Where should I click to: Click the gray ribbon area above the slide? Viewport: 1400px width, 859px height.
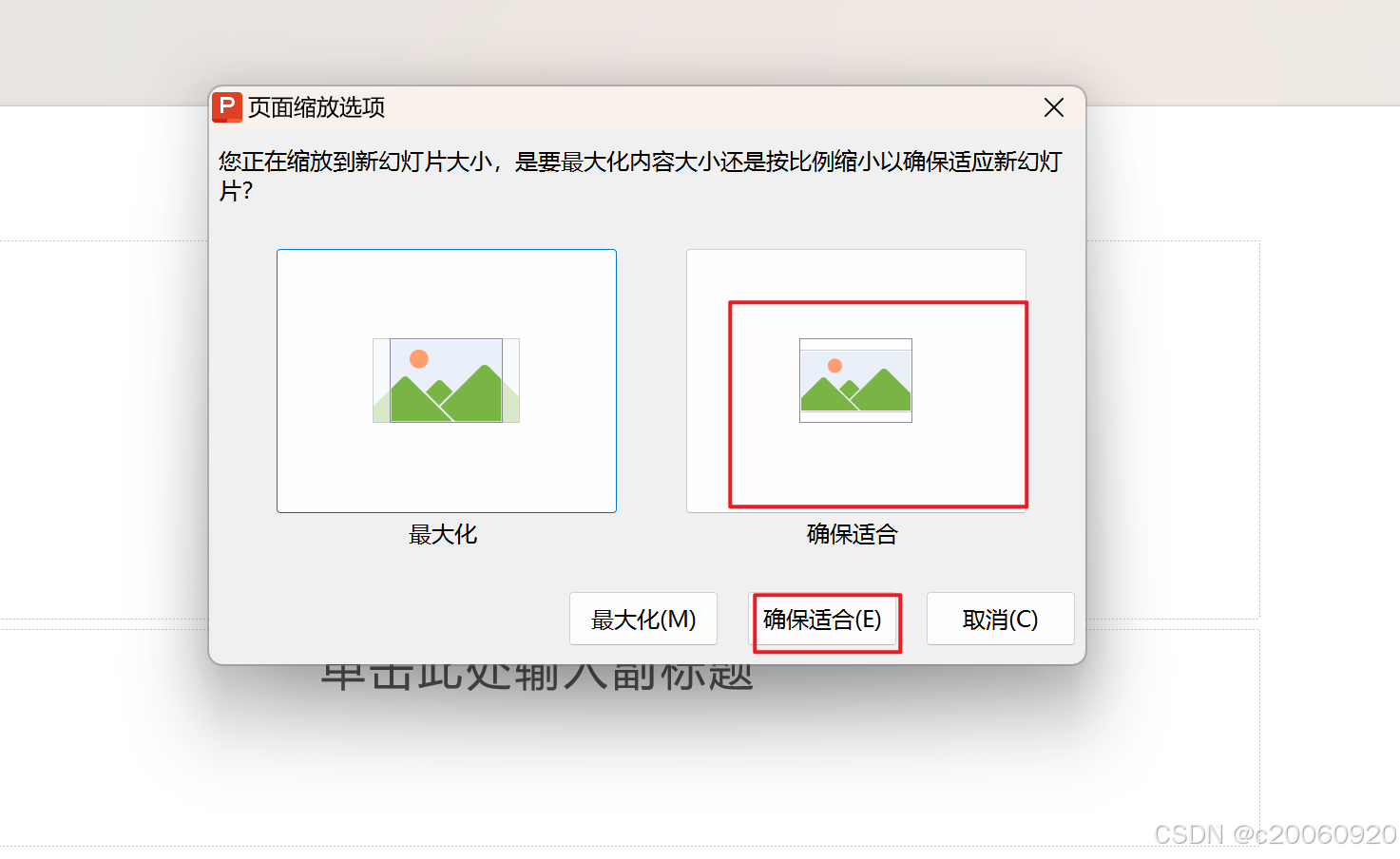click(700, 43)
